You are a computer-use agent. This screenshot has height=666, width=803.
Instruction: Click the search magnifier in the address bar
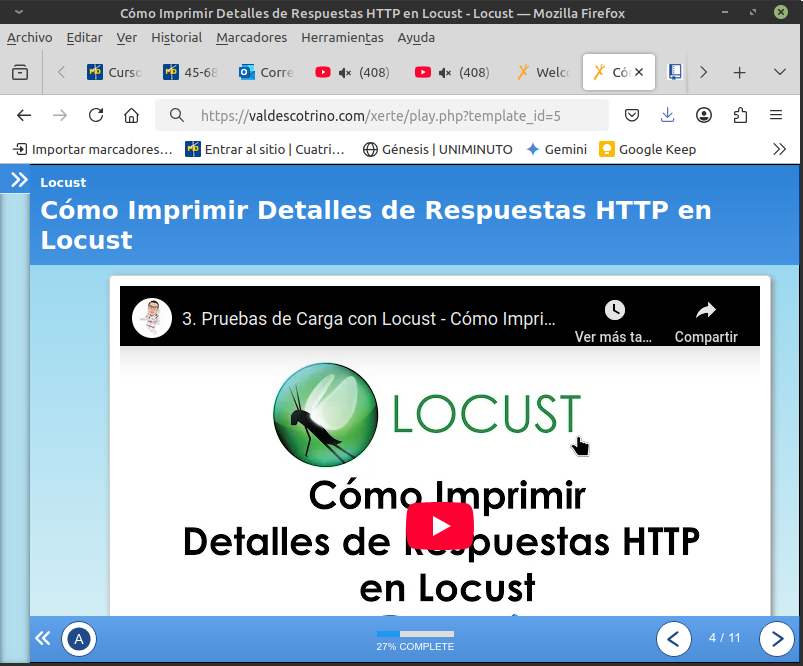(177, 115)
